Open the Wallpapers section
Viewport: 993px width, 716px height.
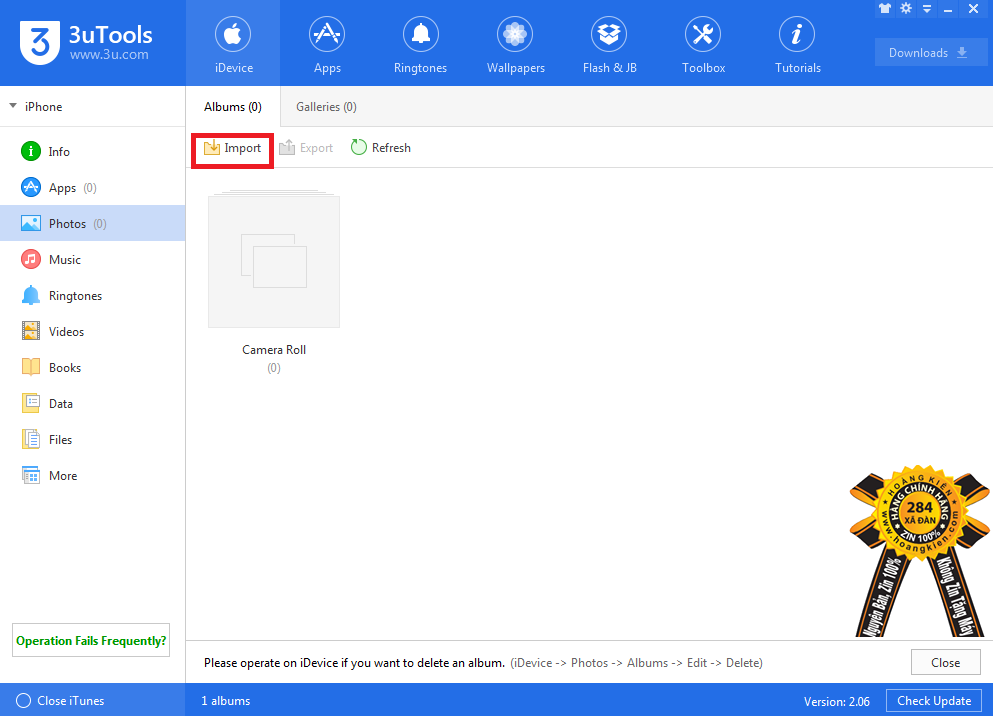click(x=515, y=43)
